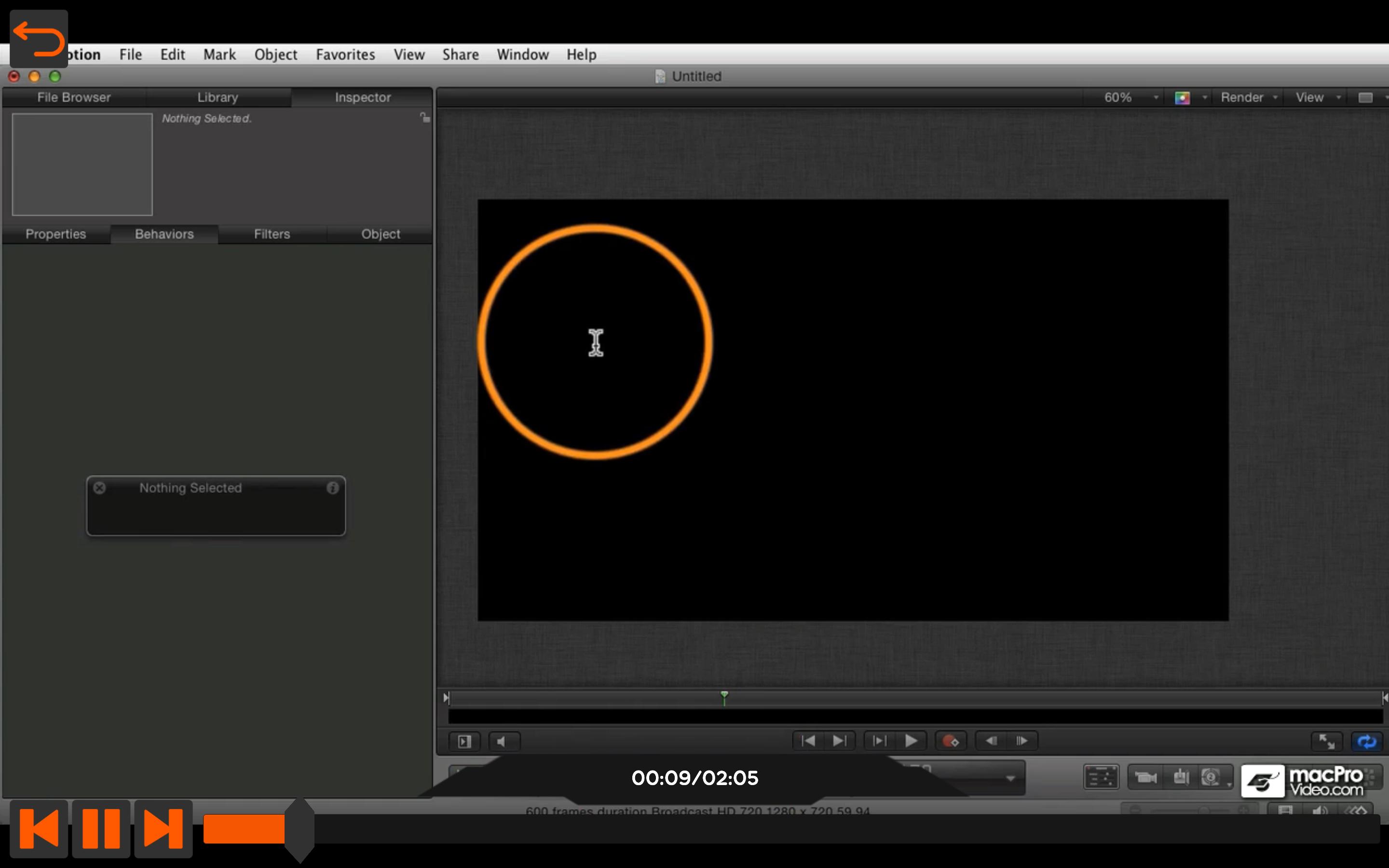The height and width of the screenshot is (868, 1389).
Task: Click the Play button in transport
Action: [911, 741]
